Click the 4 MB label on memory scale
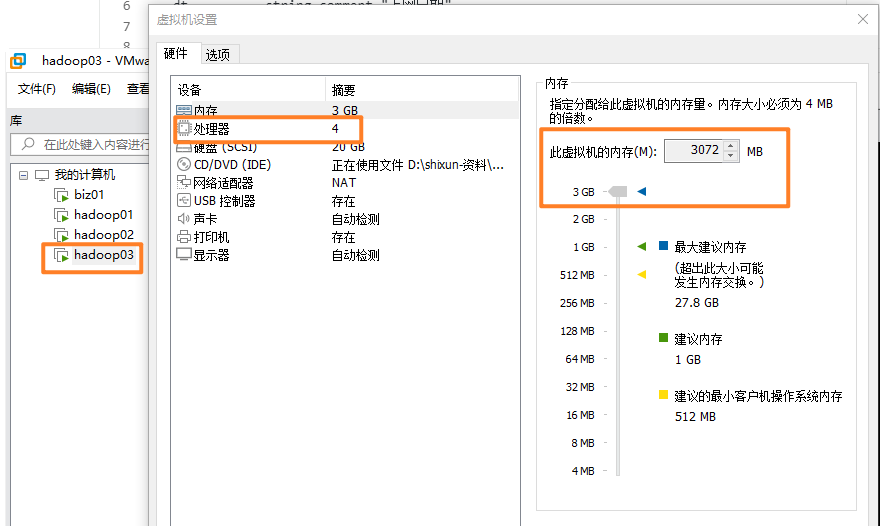Image resolution: width=880 pixels, height=526 pixels. (583, 470)
